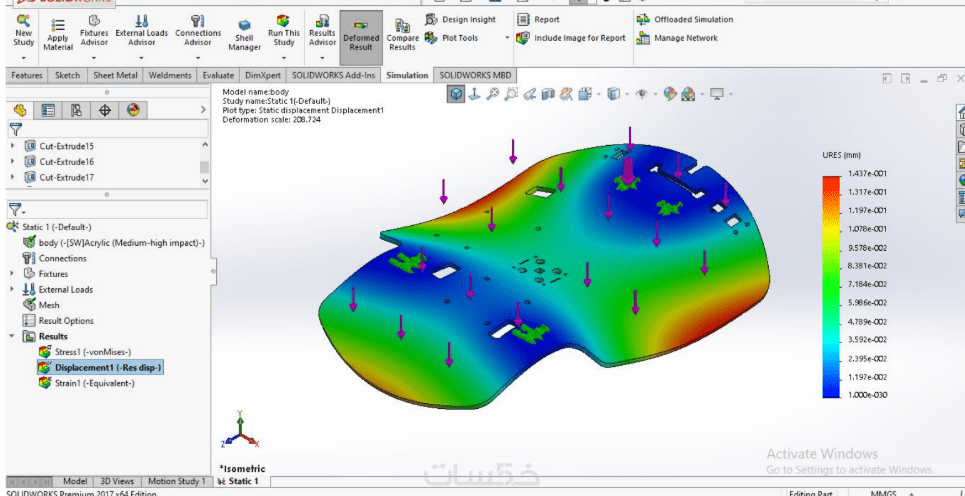This screenshot has width=965, height=496.
Task: Switch to the Weldments tab
Action: click(170, 75)
